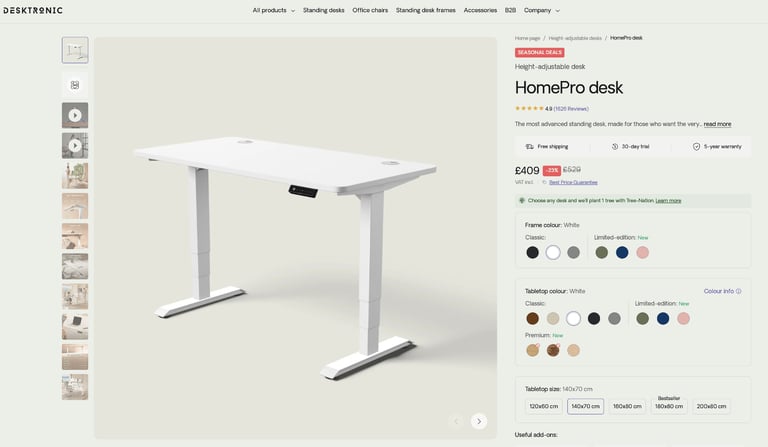Select 160x80 cm tabletop size
This screenshot has height=447, width=768.
[x=627, y=406]
